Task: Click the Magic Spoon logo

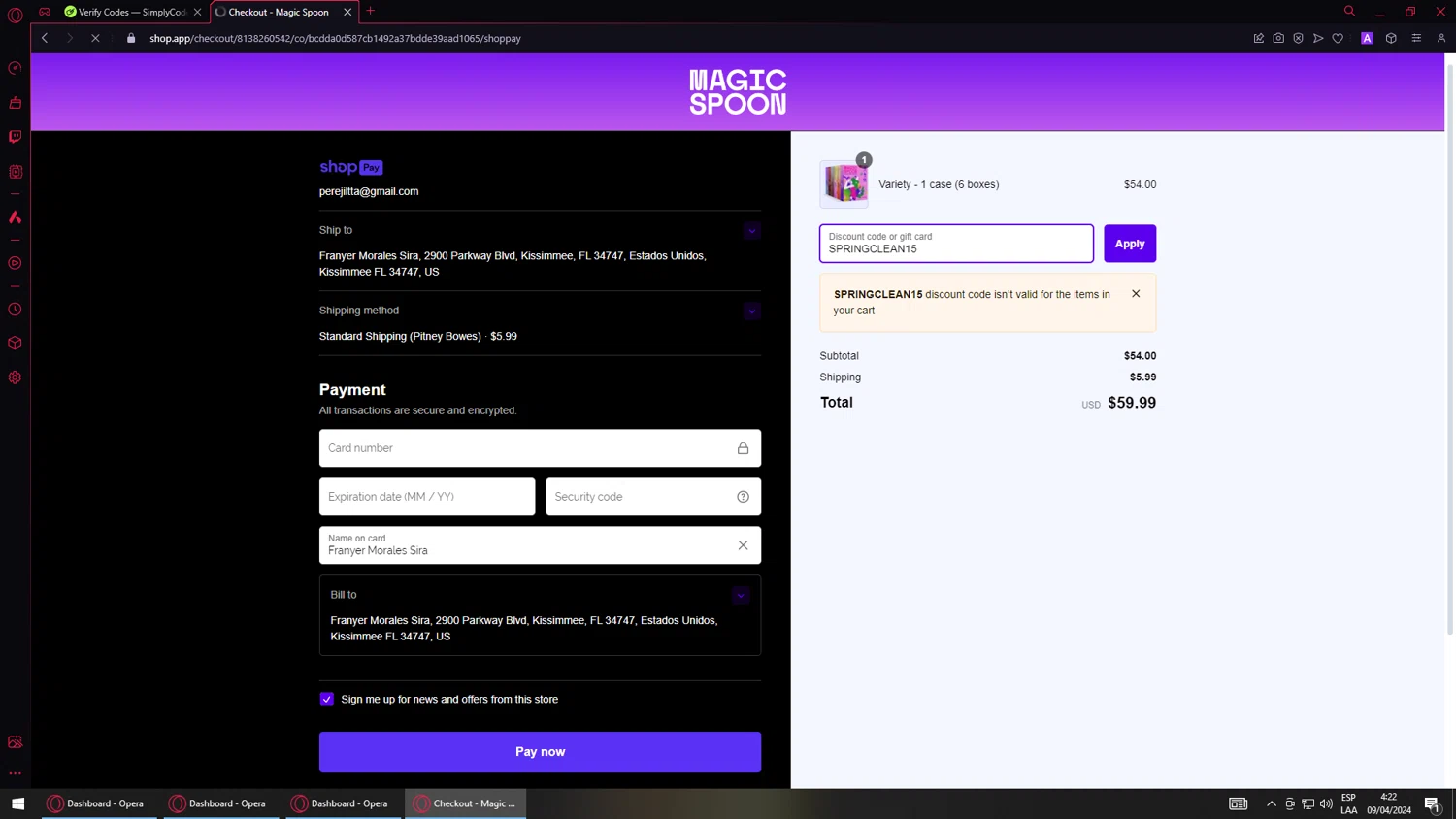Action: pos(738,92)
